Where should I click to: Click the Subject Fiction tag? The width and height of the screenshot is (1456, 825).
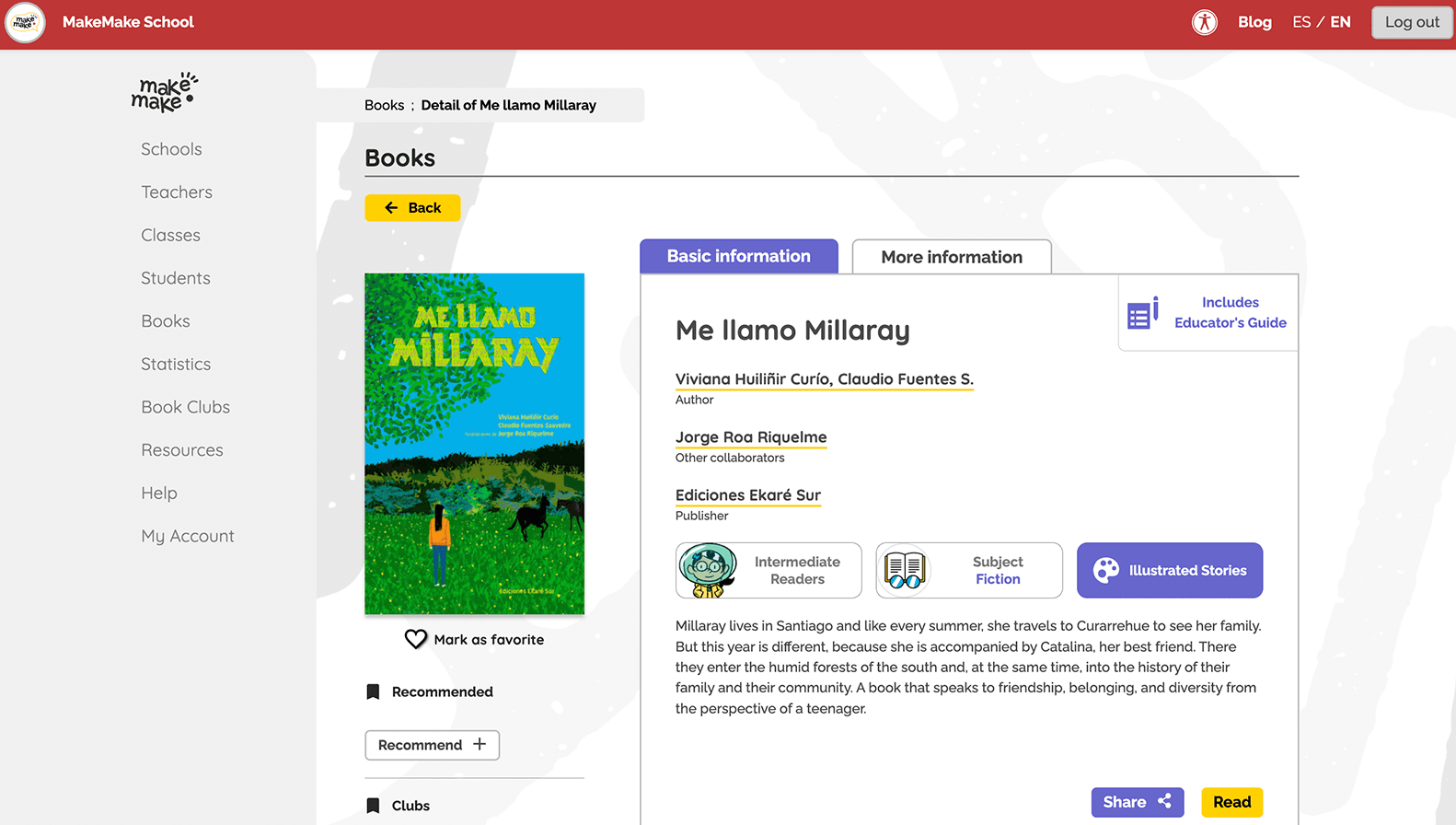[969, 570]
